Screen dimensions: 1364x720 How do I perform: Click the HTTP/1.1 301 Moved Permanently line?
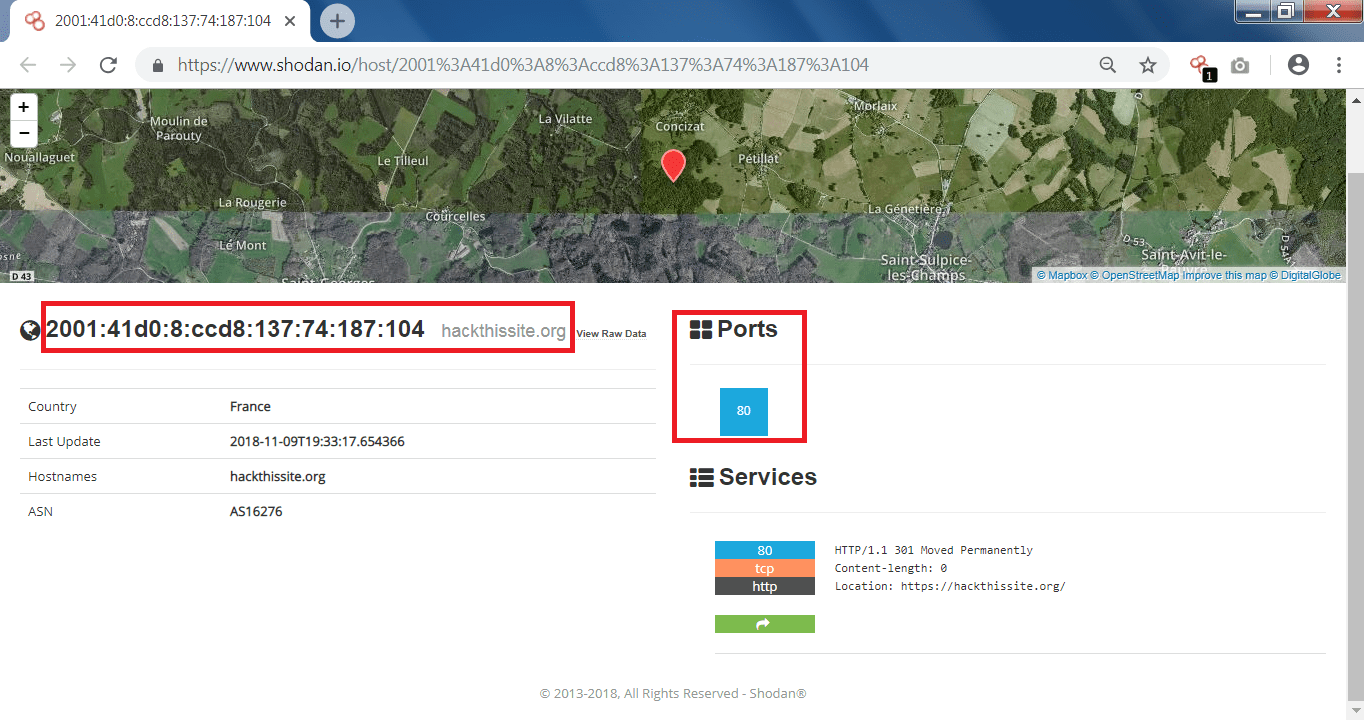coord(934,550)
